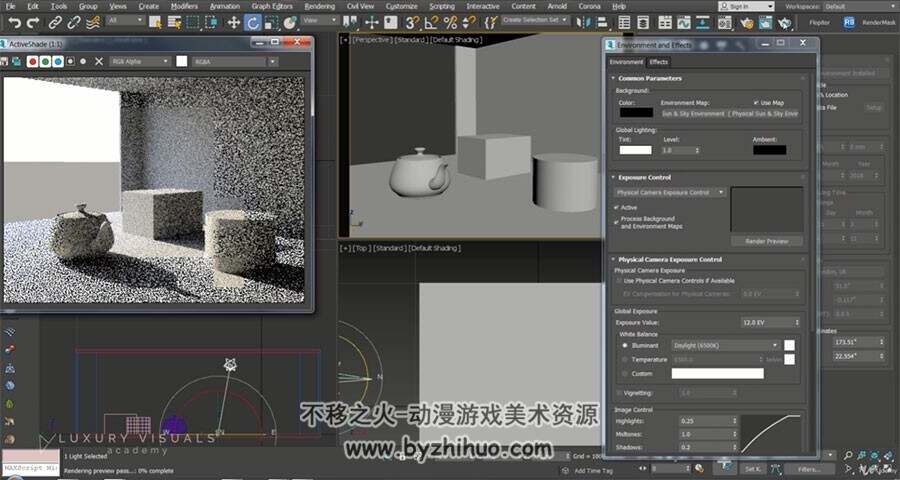The image size is (900, 480).
Task: Toggle the Window/Crossing selection mode
Action: coord(211,22)
